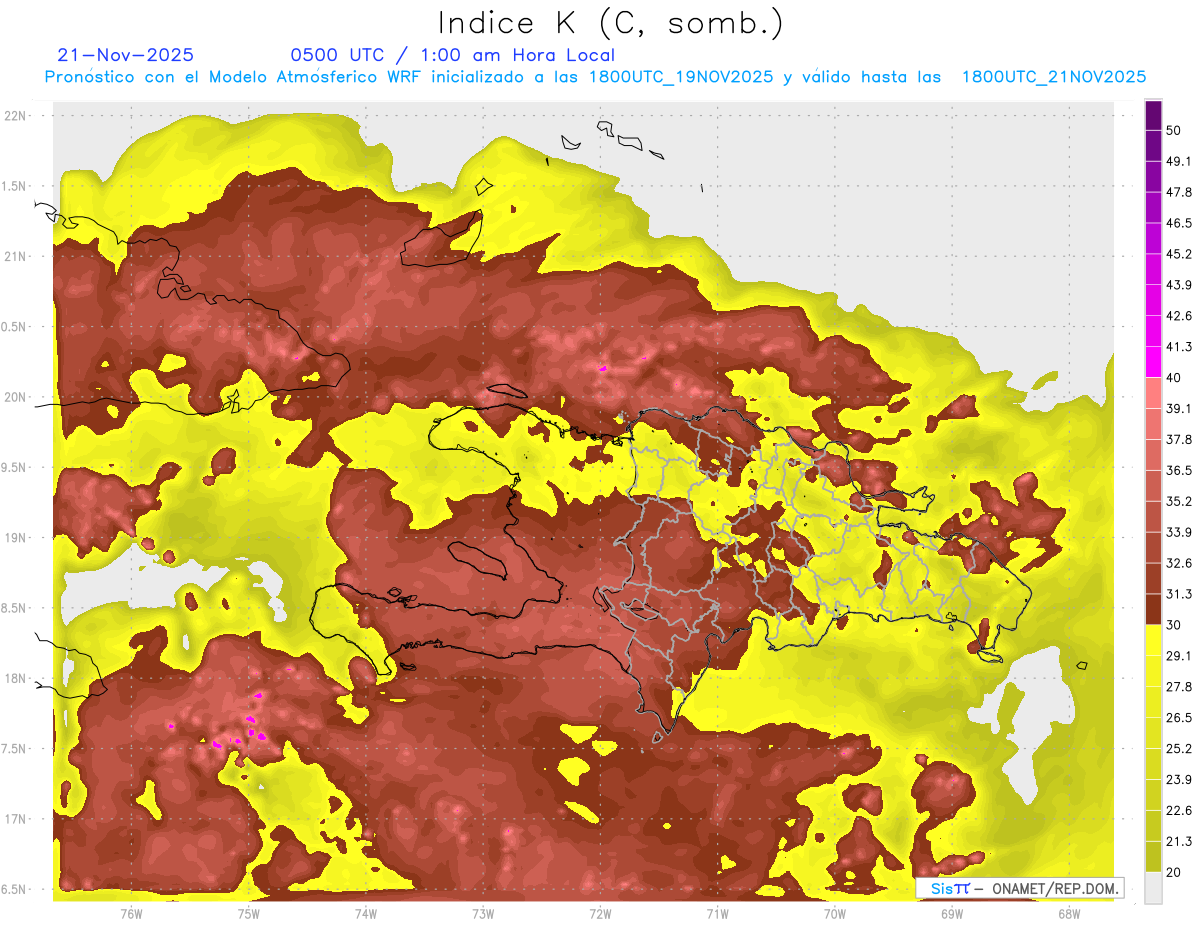
Task: Select the "36.5" color scale value
Action: click(x=1179, y=470)
